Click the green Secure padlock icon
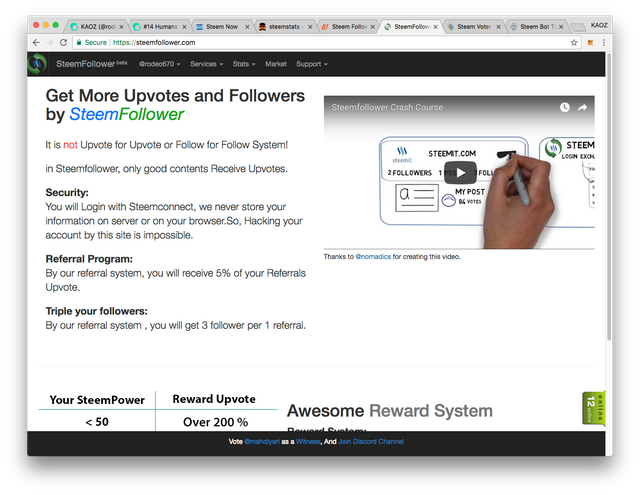Viewport: 640px width, 495px height. pos(79,42)
